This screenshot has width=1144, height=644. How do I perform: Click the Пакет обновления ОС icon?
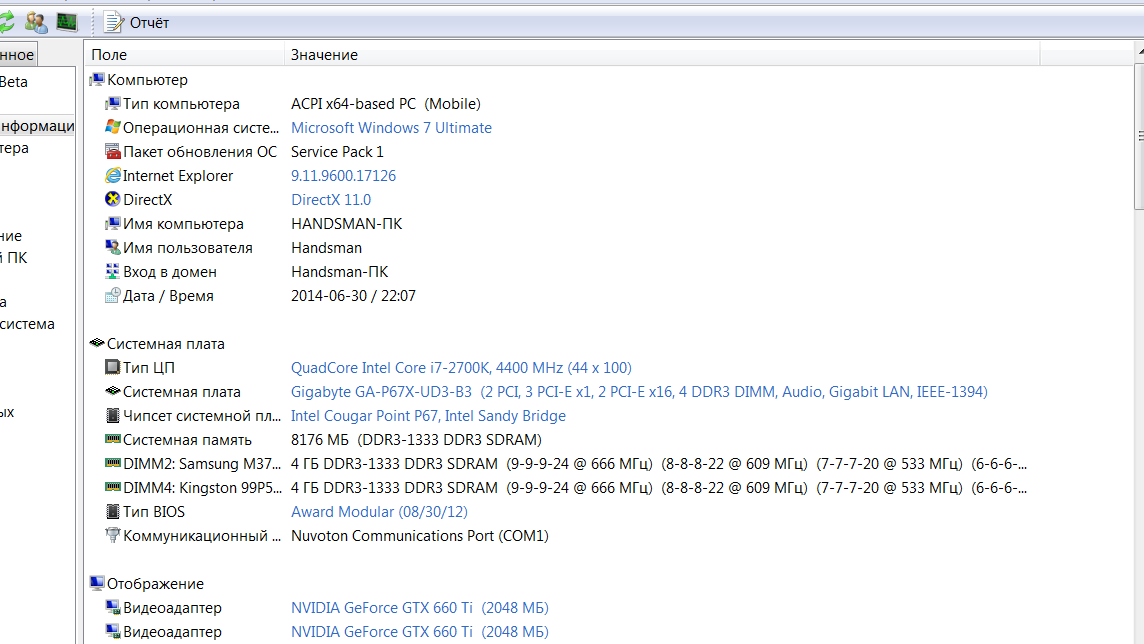tap(112, 151)
